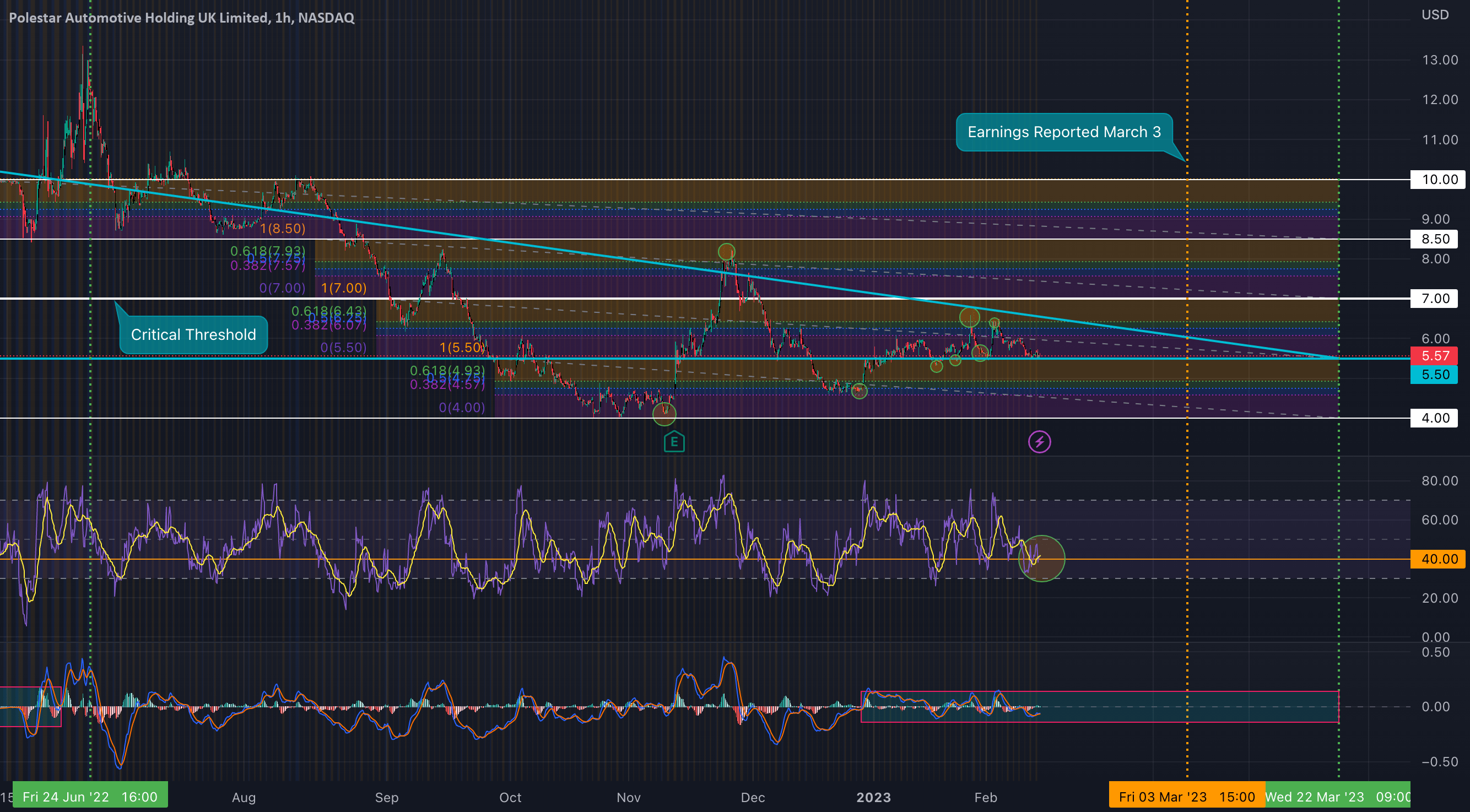Click green circle at the November price low
The width and height of the screenshot is (1470, 812).
tap(664, 413)
